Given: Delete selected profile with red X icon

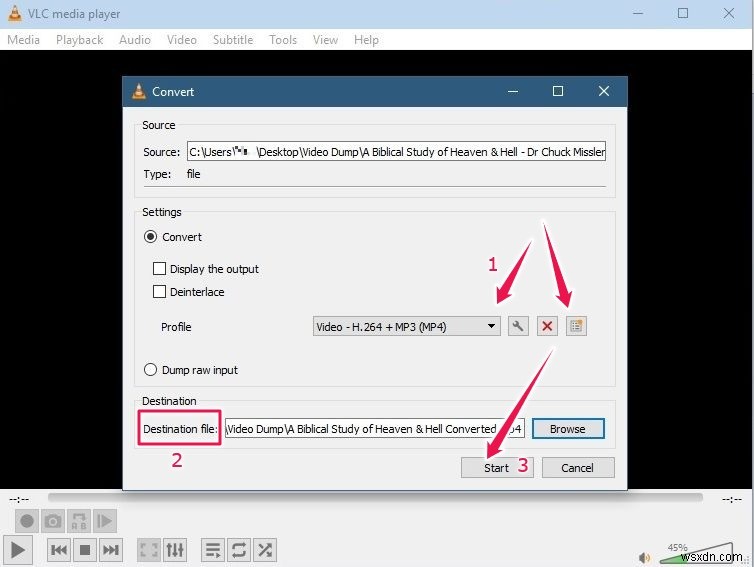Looking at the screenshot, I should (547, 326).
